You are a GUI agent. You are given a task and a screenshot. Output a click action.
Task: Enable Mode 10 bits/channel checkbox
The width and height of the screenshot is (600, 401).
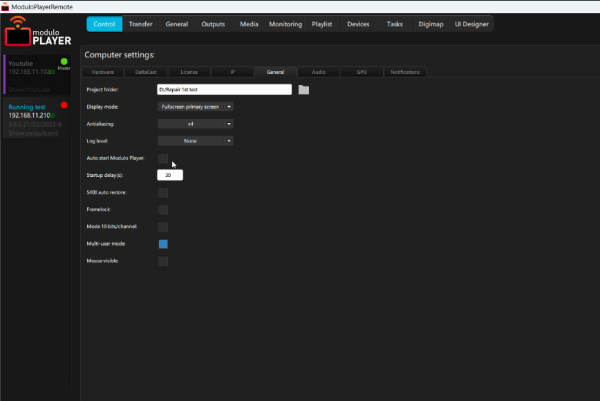(x=163, y=226)
